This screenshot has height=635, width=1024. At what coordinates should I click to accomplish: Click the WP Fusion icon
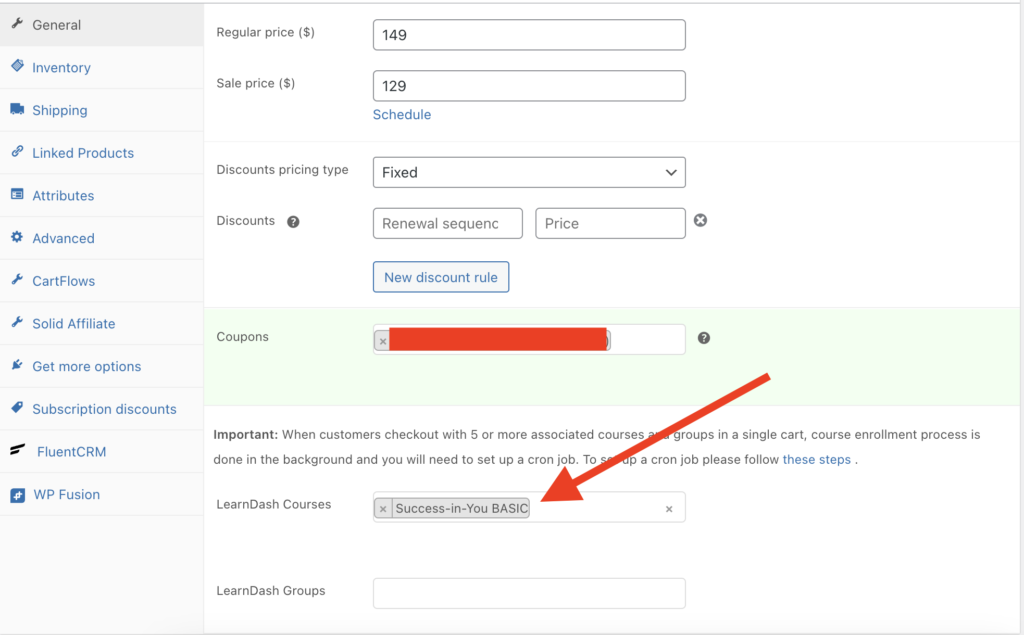tap(17, 494)
